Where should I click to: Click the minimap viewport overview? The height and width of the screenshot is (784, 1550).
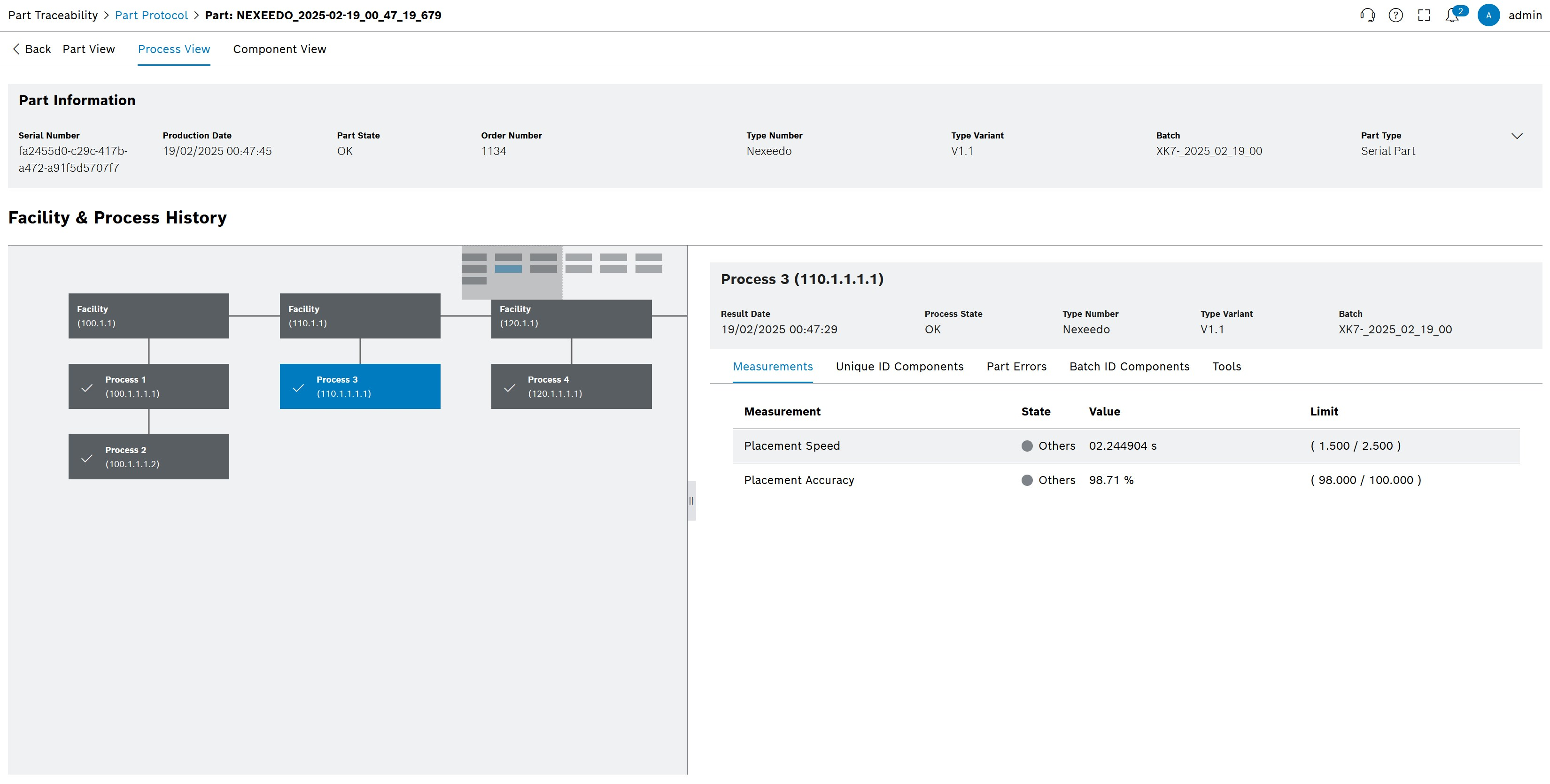512,272
